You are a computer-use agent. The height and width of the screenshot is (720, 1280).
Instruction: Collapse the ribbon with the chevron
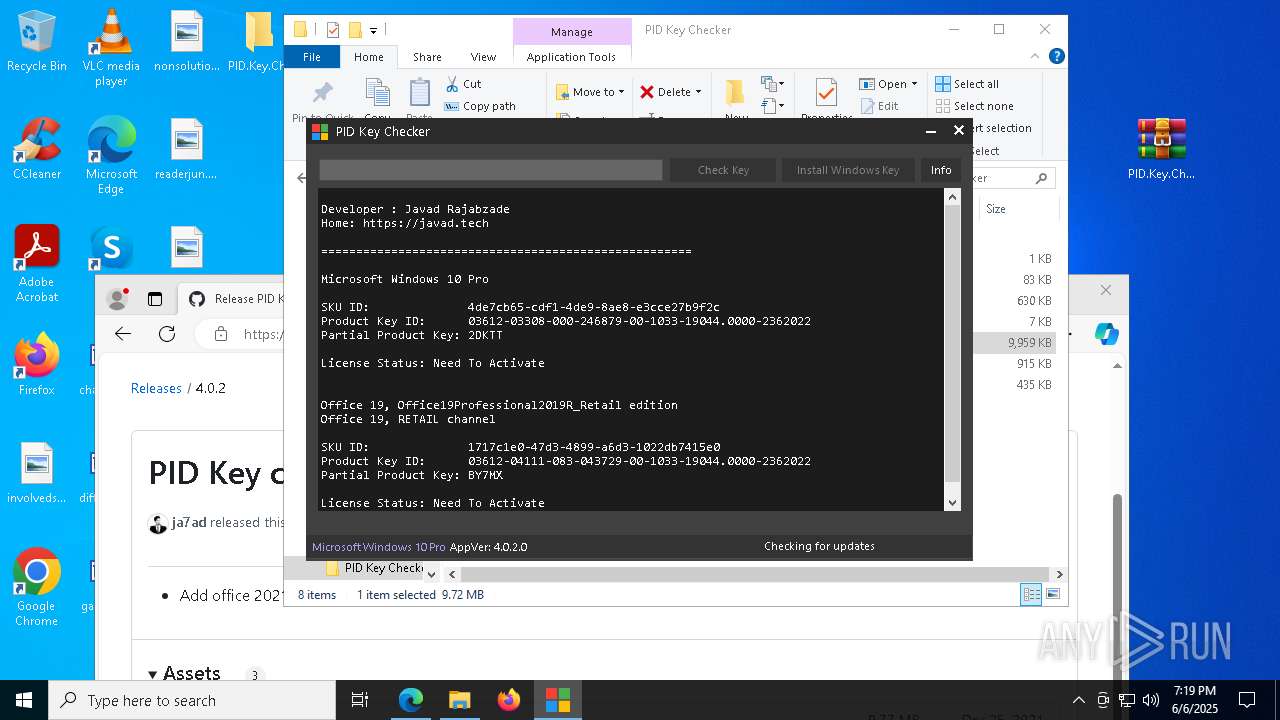1036,57
